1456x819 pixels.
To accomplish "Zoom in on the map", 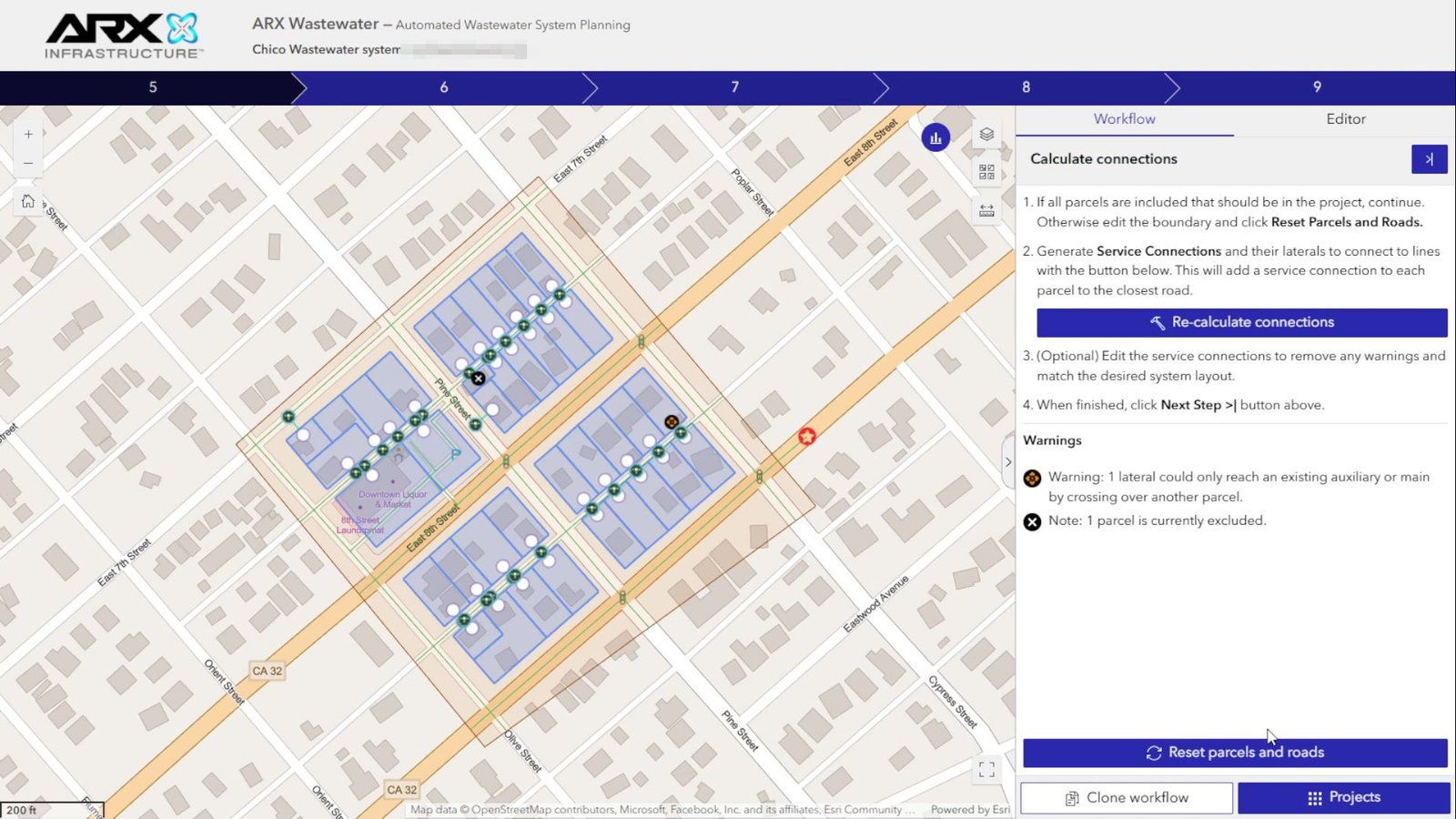I will [28, 135].
